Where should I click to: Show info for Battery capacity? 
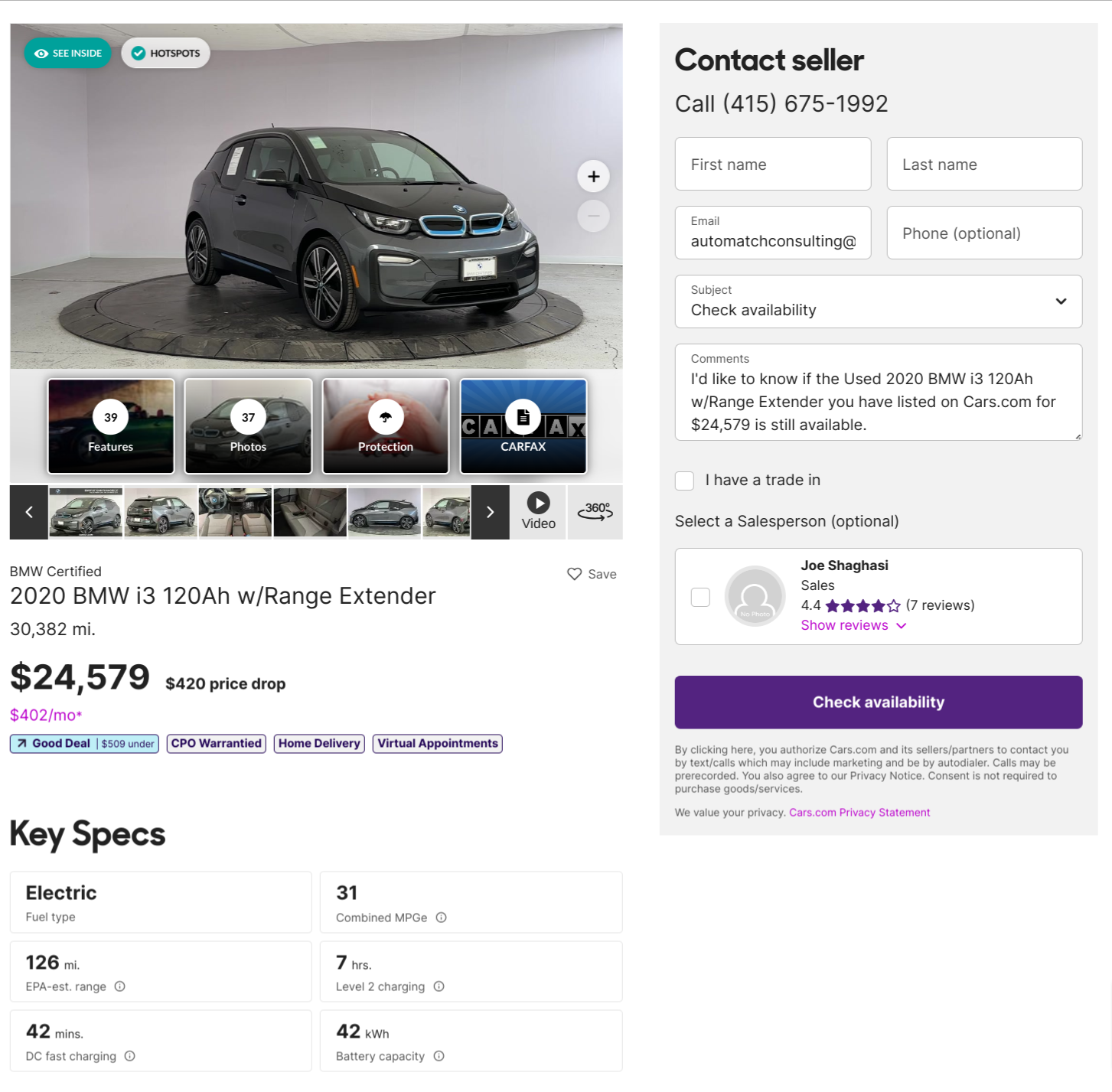(x=439, y=1056)
